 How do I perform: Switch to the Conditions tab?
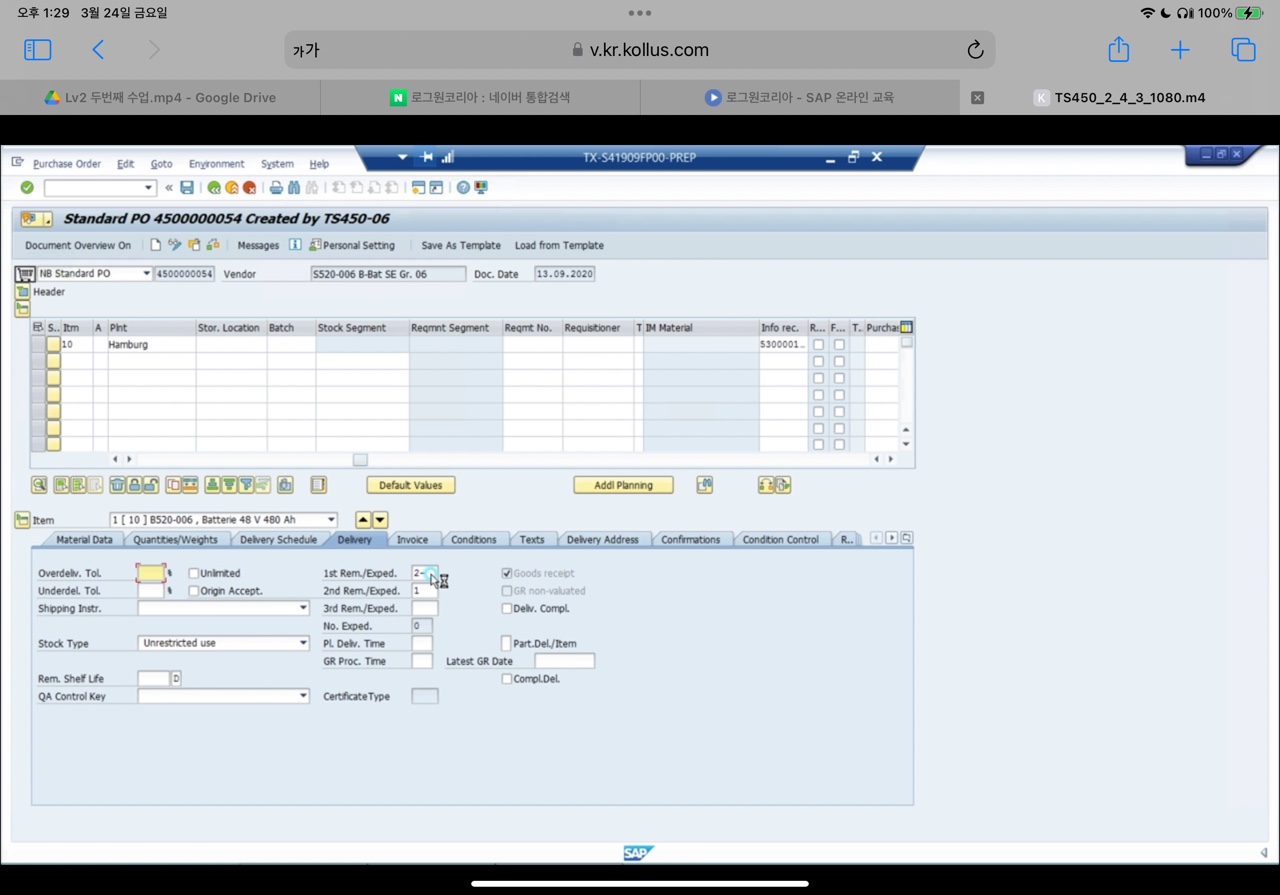(473, 539)
